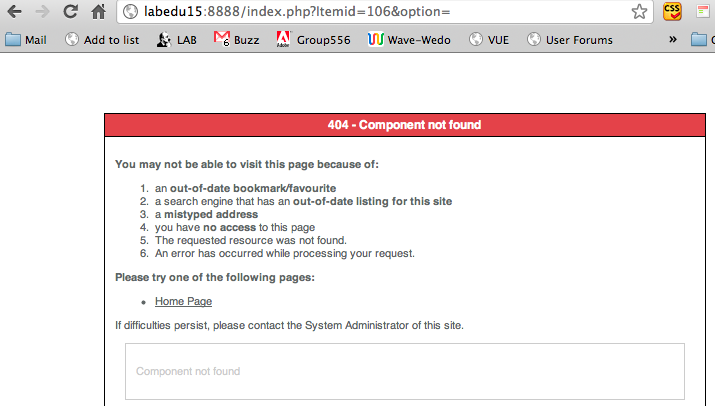Open the browser home page icon
The width and height of the screenshot is (715, 406).
point(98,11)
